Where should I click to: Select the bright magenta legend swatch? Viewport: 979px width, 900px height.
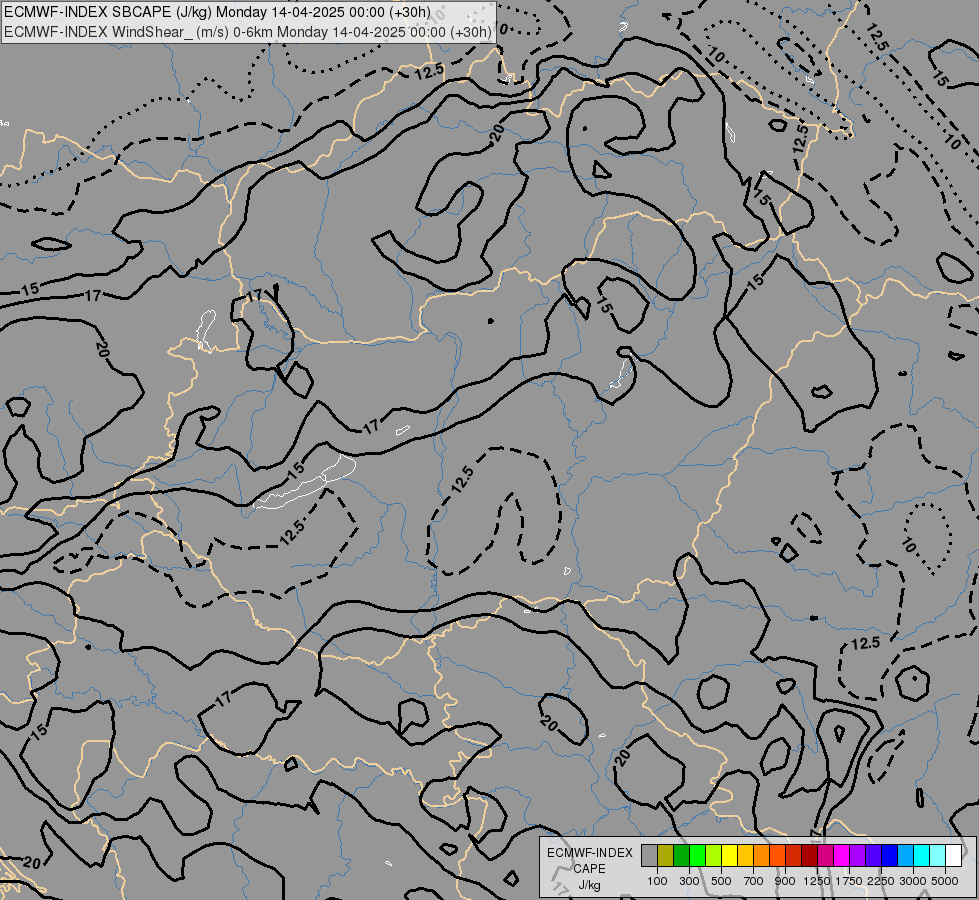click(842, 855)
